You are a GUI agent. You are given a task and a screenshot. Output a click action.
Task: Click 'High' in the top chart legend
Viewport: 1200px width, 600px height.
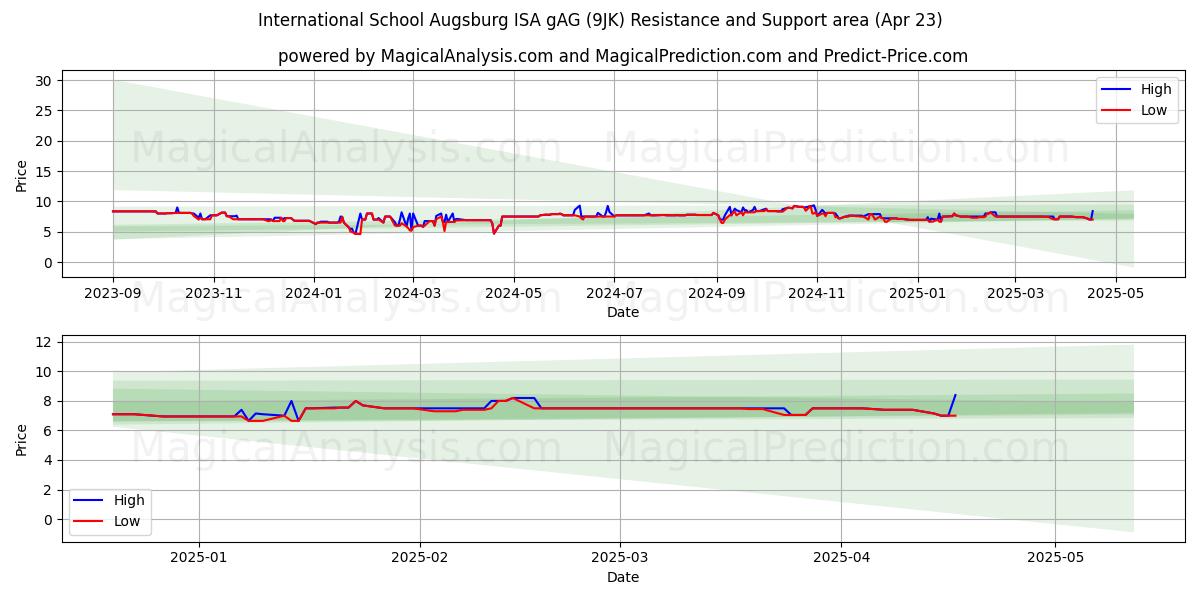pos(1156,89)
